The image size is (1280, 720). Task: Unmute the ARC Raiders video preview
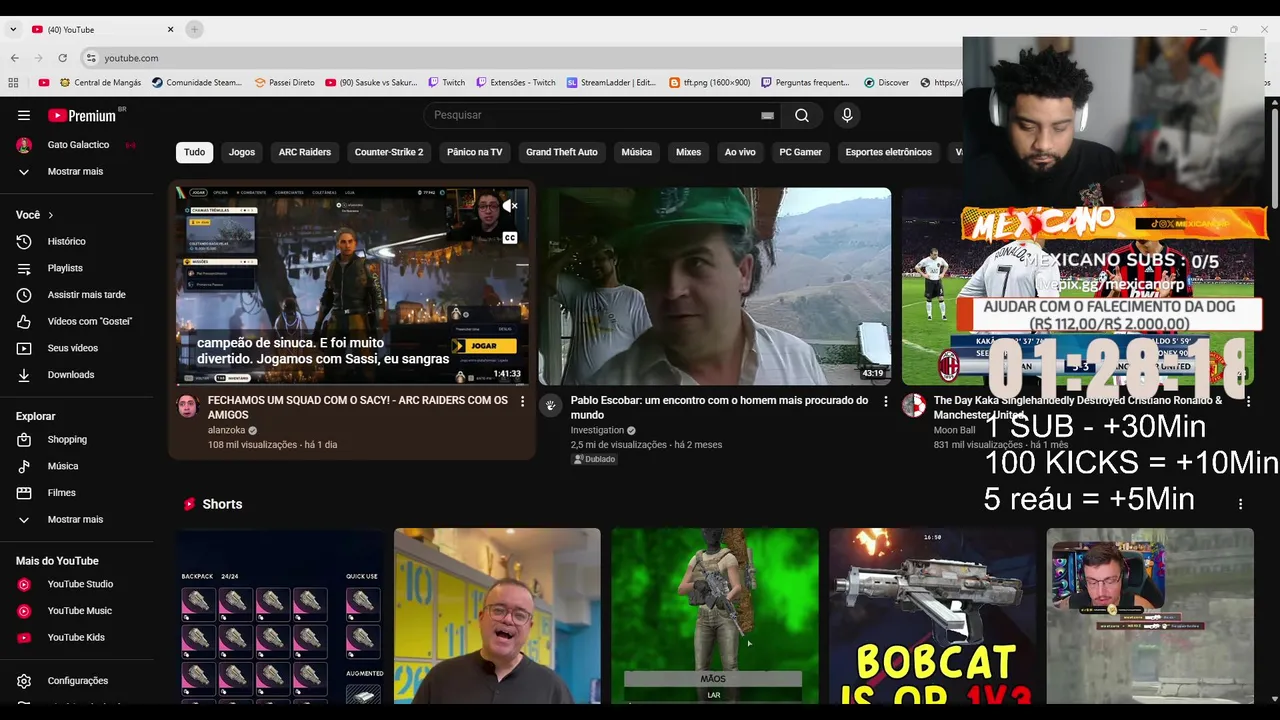coord(510,206)
